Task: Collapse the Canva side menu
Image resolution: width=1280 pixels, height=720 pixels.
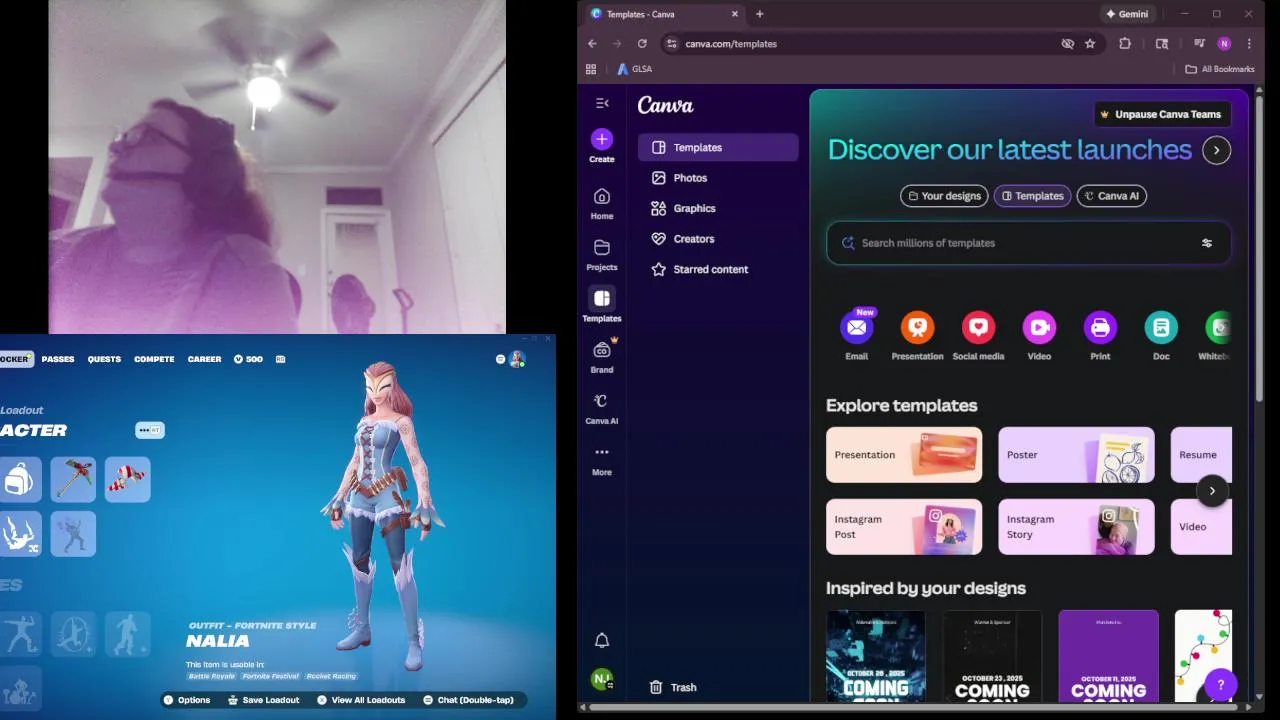Action: pos(601,103)
